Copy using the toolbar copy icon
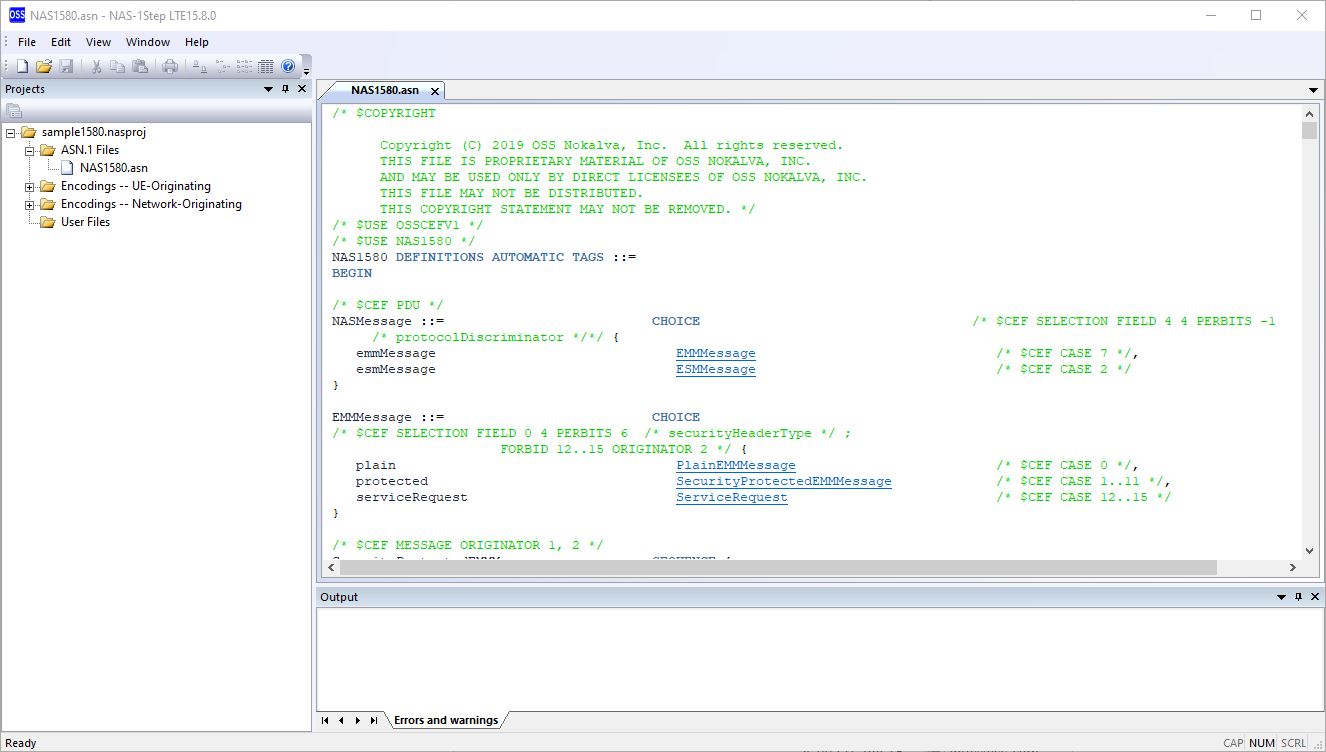1326x752 pixels. 118,67
